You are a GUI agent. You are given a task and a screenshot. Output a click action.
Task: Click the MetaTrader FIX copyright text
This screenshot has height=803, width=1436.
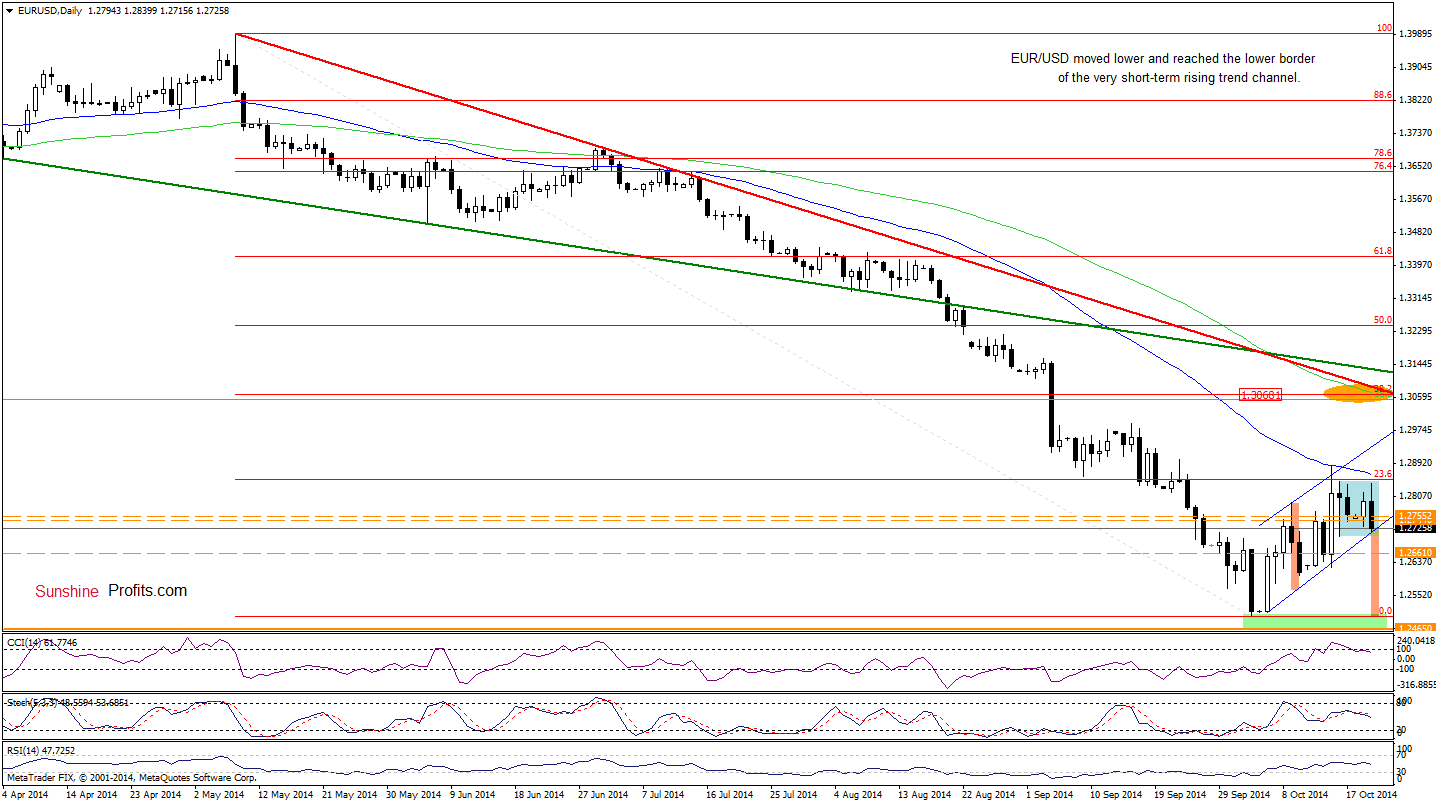click(x=131, y=776)
